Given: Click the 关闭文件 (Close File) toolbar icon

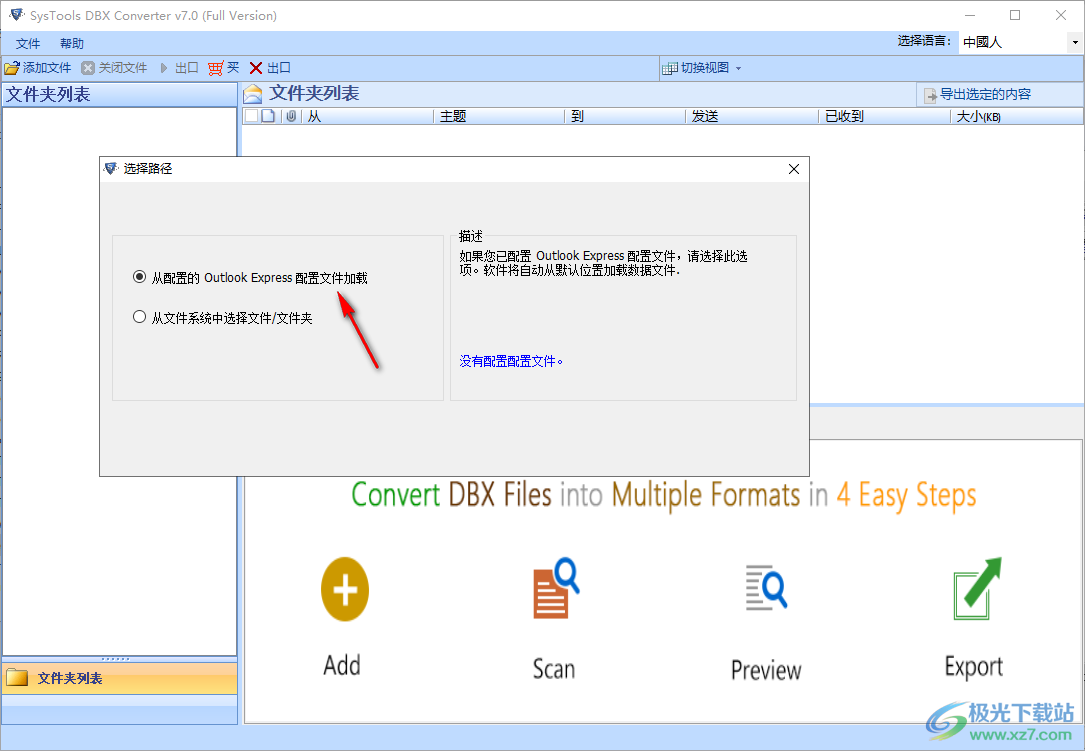Looking at the screenshot, I should point(89,67).
